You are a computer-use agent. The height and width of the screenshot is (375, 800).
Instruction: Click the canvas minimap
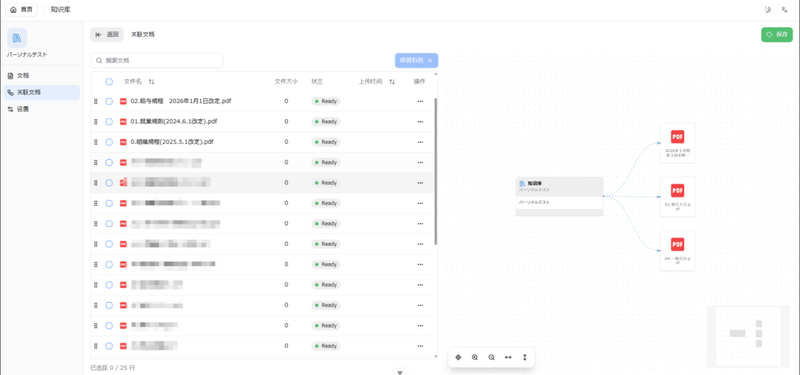pos(748,336)
